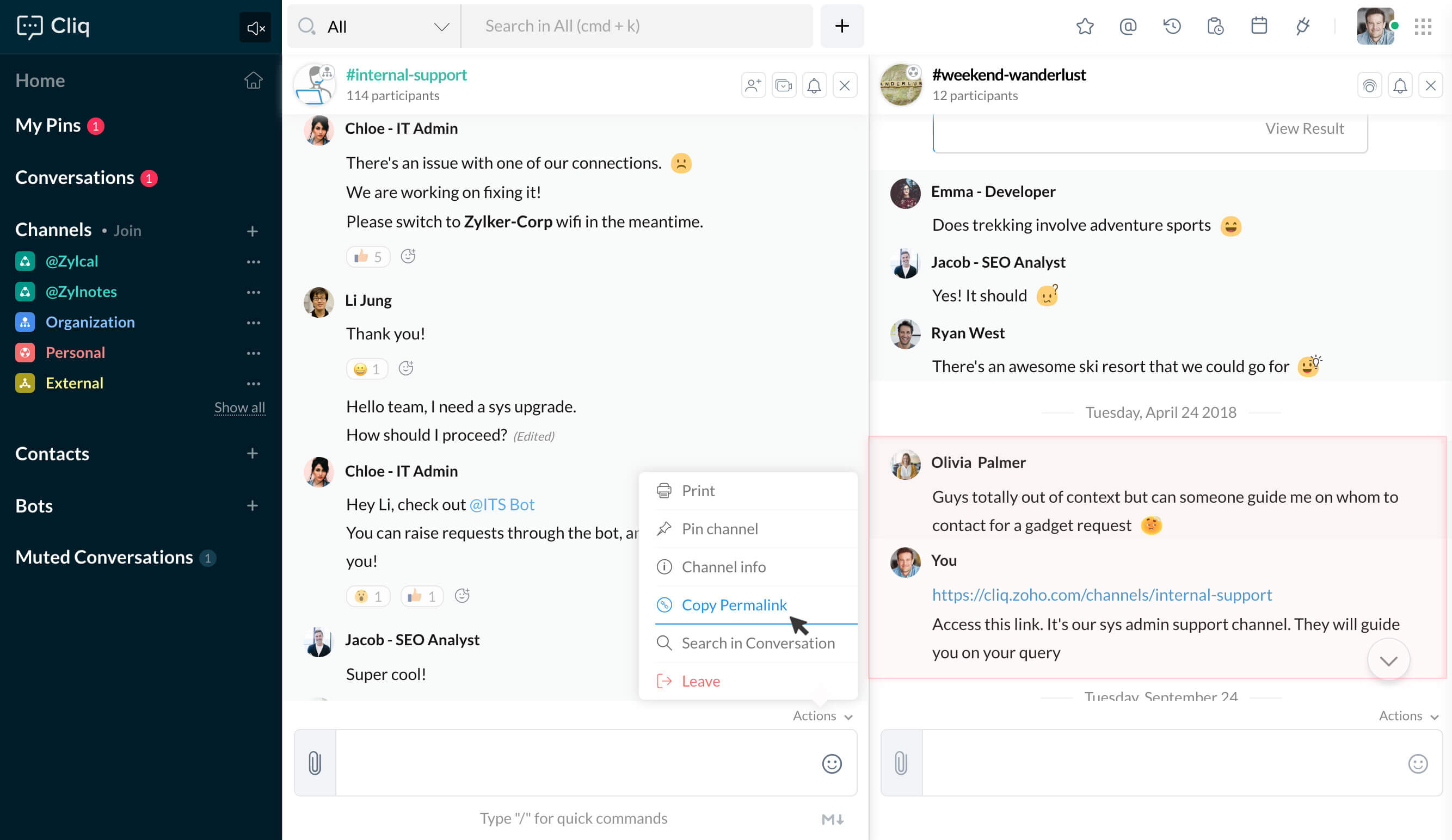Image resolution: width=1452 pixels, height=840 pixels.
Task: Open starred messages via star icon
Action: click(x=1085, y=26)
